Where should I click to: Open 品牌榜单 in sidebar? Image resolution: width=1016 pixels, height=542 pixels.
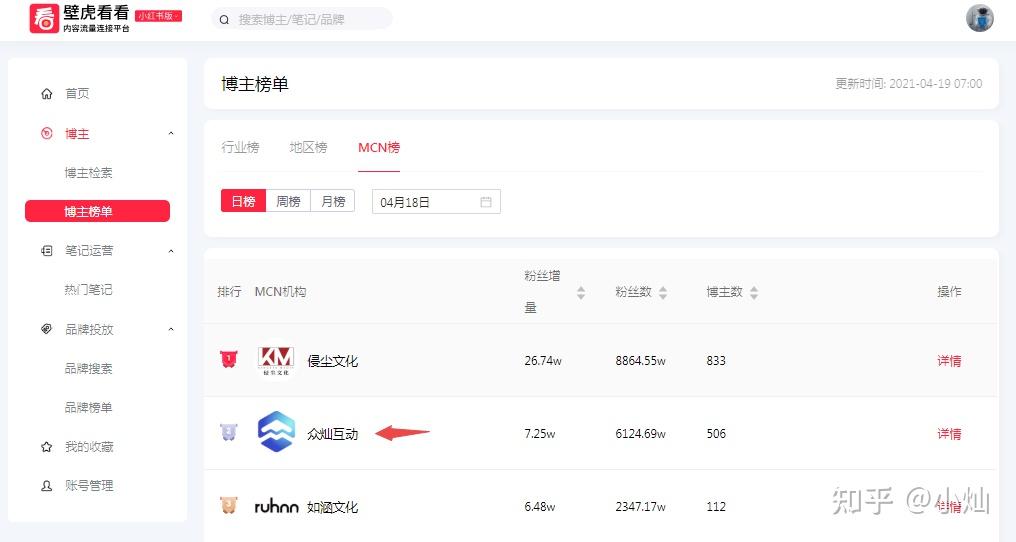(x=88, y=408)
